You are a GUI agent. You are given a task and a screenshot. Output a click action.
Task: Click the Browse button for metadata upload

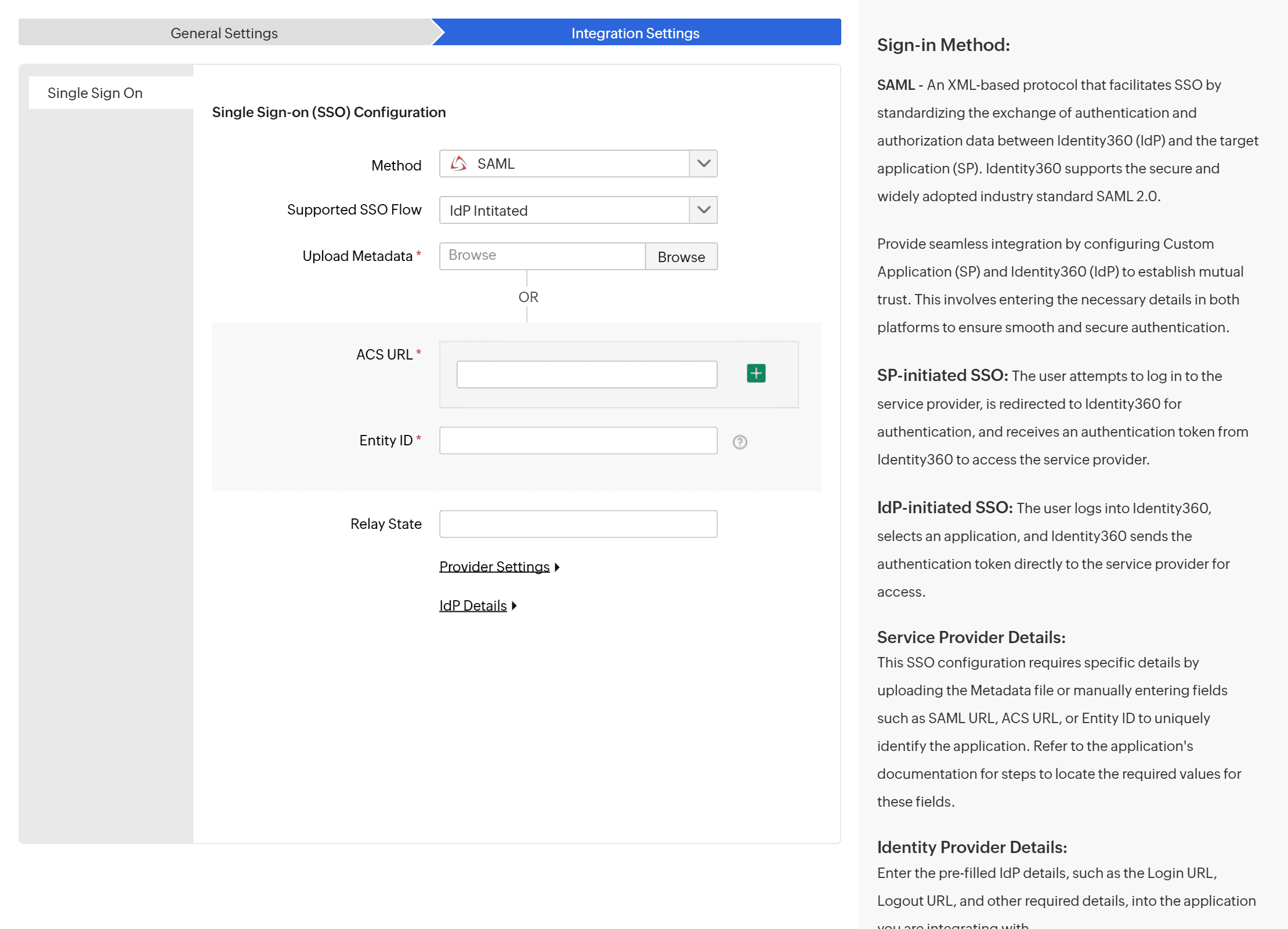681,256
